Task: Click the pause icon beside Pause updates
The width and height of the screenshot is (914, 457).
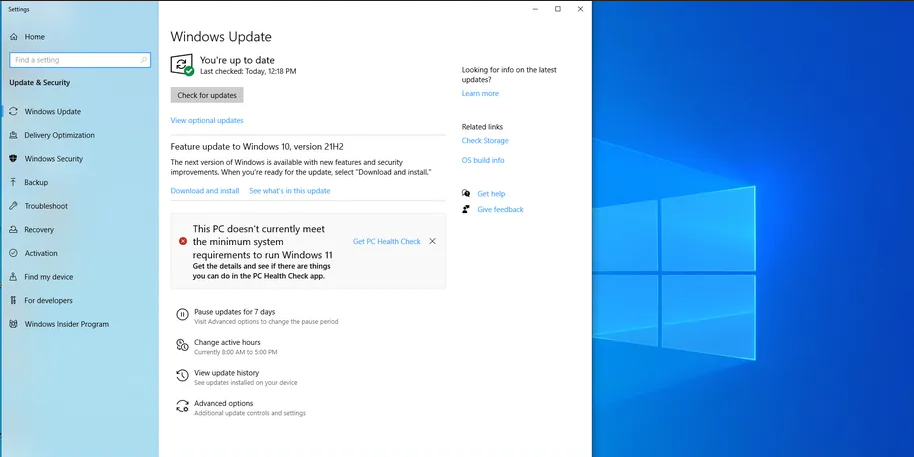Action: (182, 315)
